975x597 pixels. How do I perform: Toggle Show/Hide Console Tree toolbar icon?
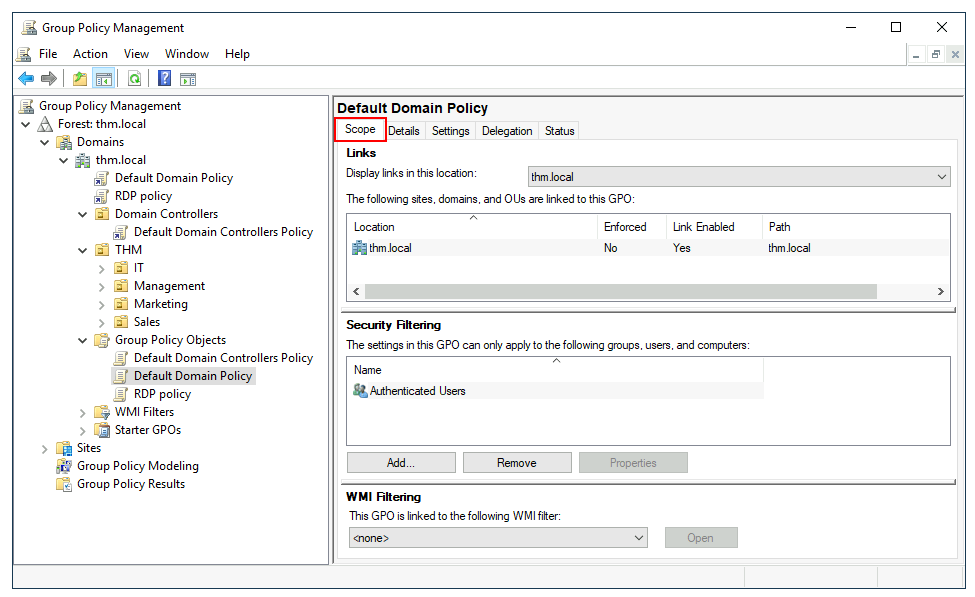pos(104,79)
